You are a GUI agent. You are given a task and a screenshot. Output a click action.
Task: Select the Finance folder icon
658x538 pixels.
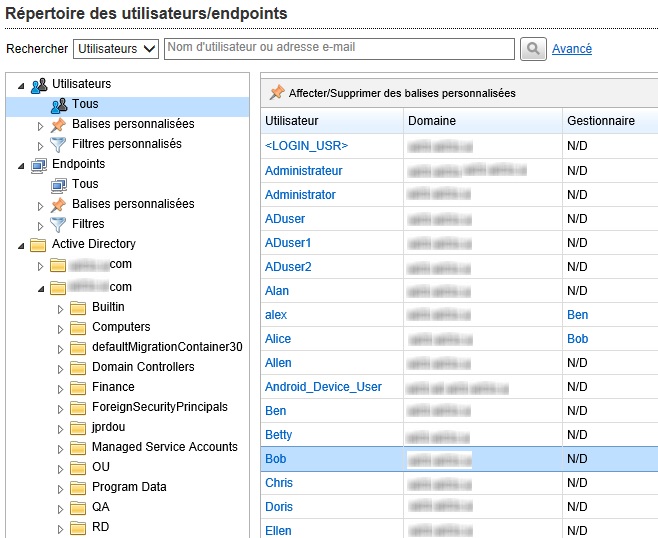[x=78, y=387]
